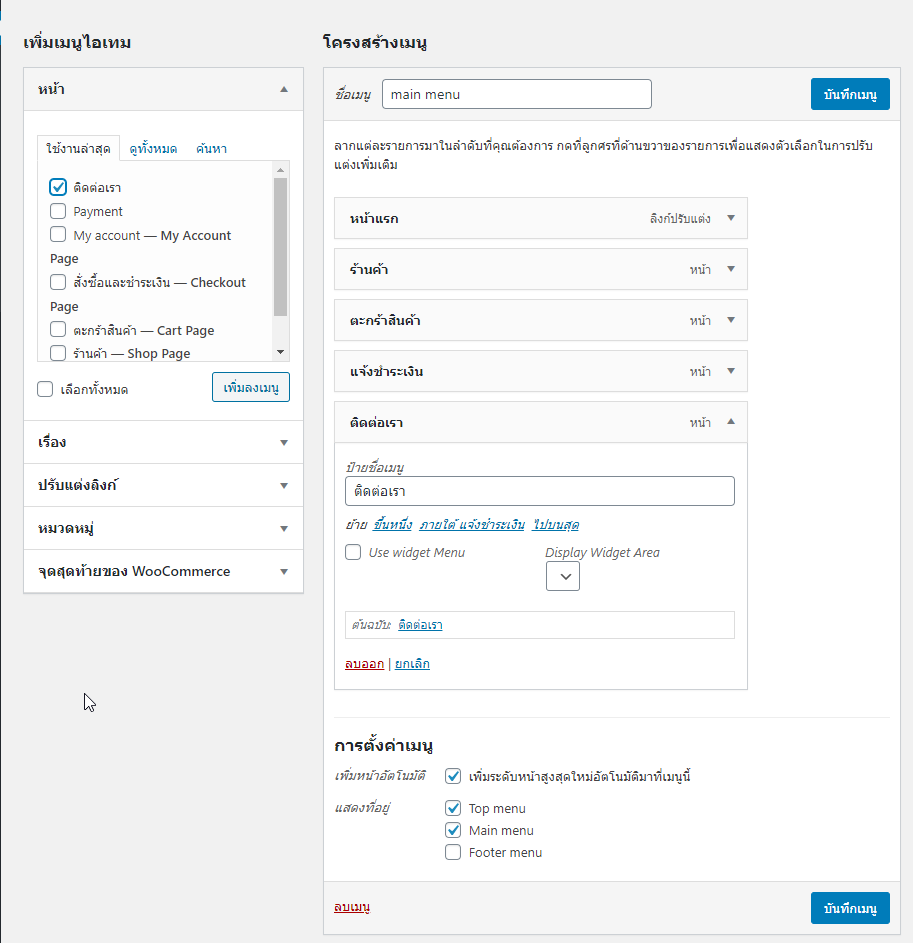Click the pages list scrollbar down arrow
The width and height of the screenshot is (913, 943).
click(x=280, y=352)
